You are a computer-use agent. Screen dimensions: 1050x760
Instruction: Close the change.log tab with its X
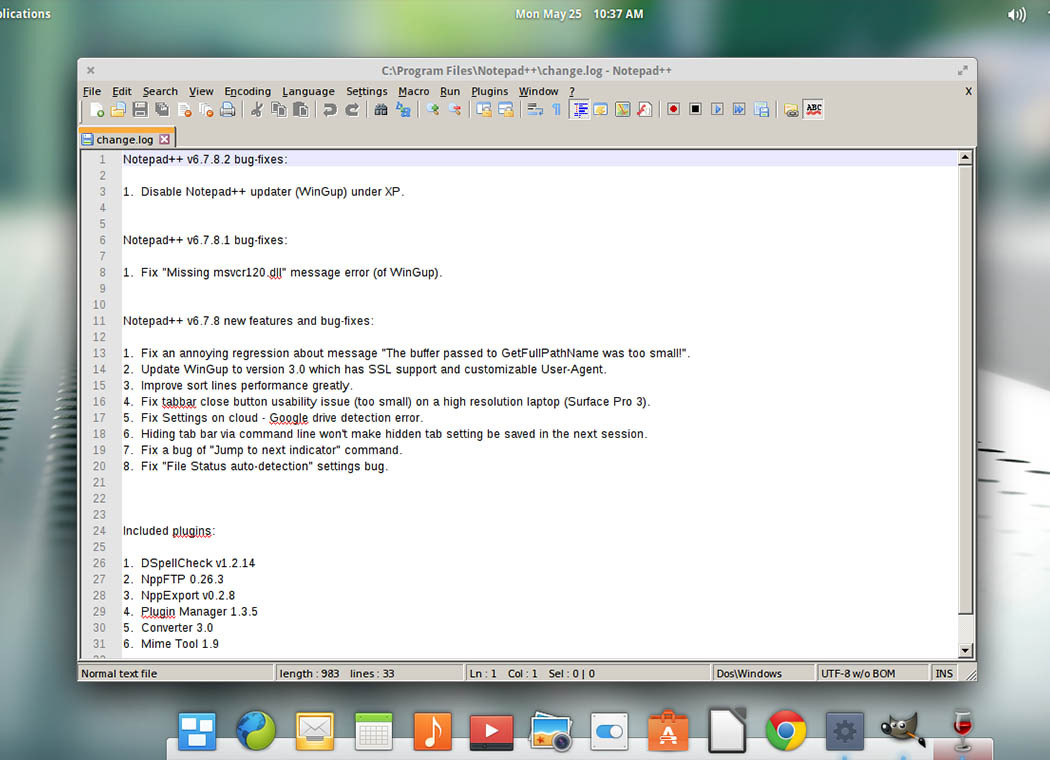coord(164,139)
